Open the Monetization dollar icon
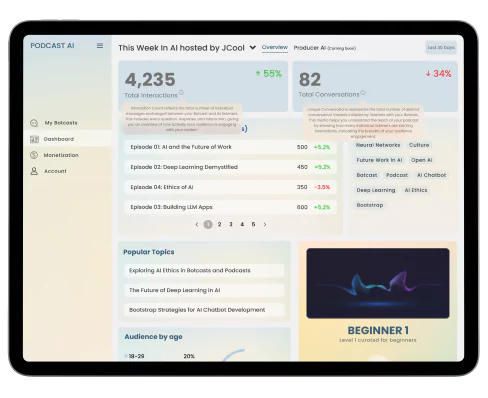Viewport: 488px width, 398px height. [34, 155]
